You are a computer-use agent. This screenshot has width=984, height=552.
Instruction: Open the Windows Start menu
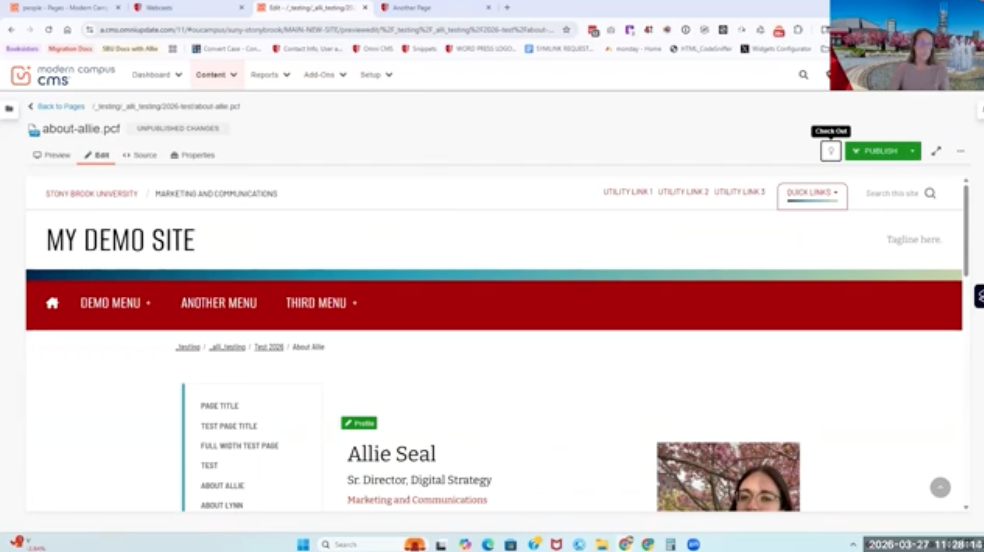[x=303, y=544]
